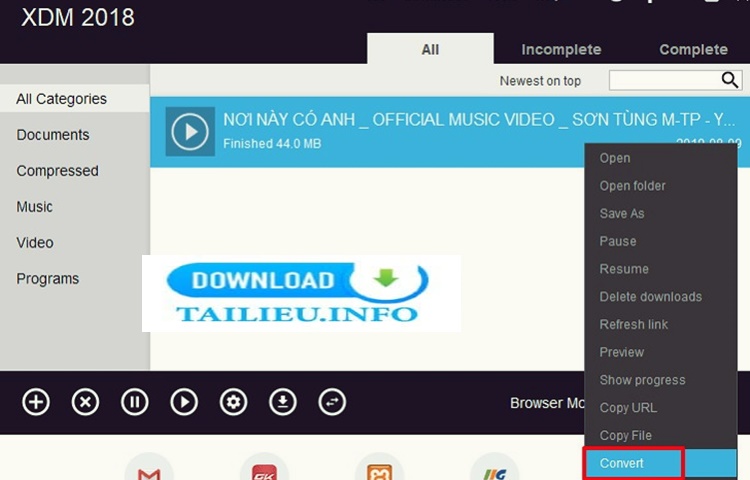
Task: Click the IIG shortcut icon
Action: coord(495,467)
